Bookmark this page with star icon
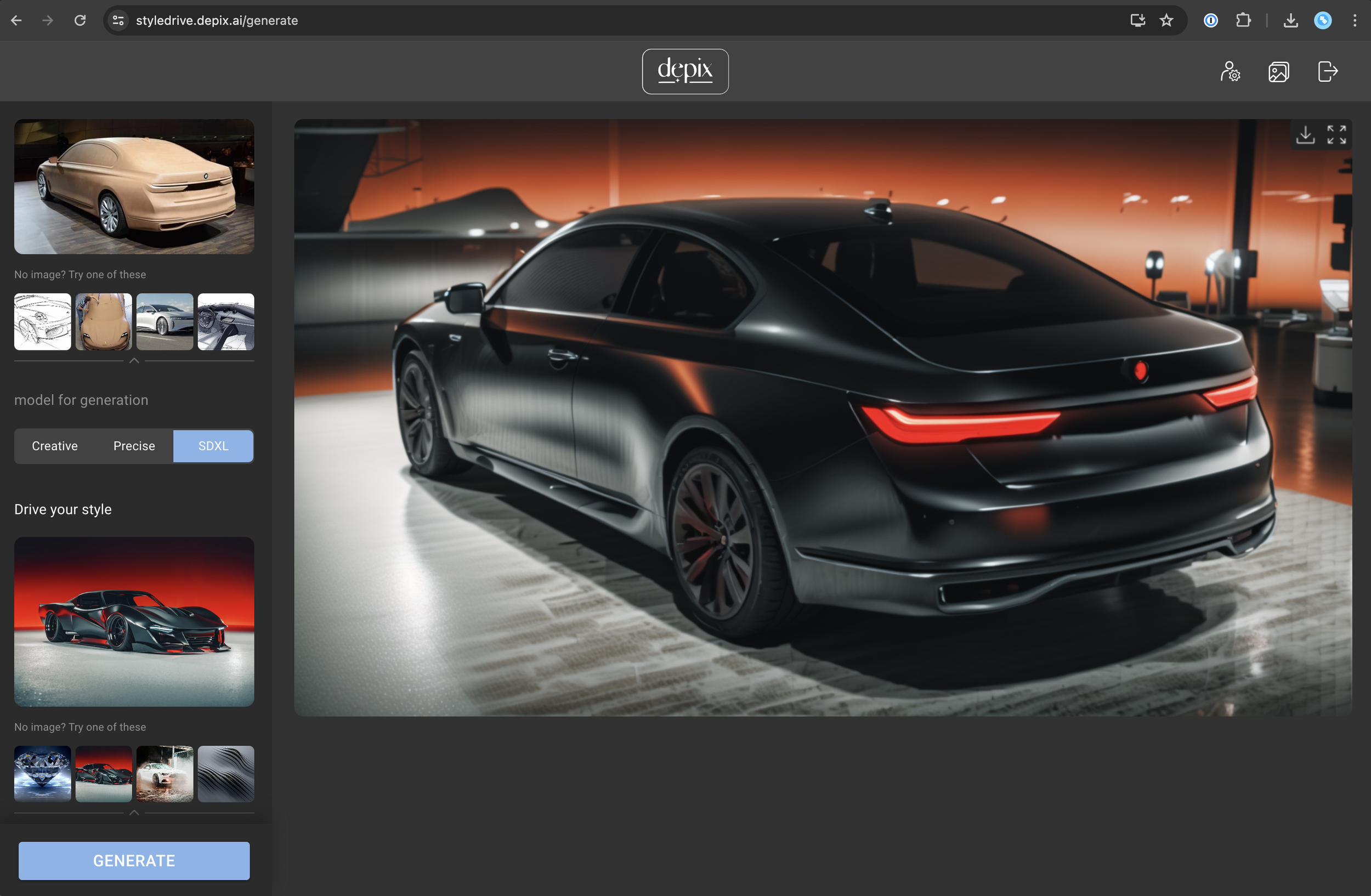 point(1166,21)
